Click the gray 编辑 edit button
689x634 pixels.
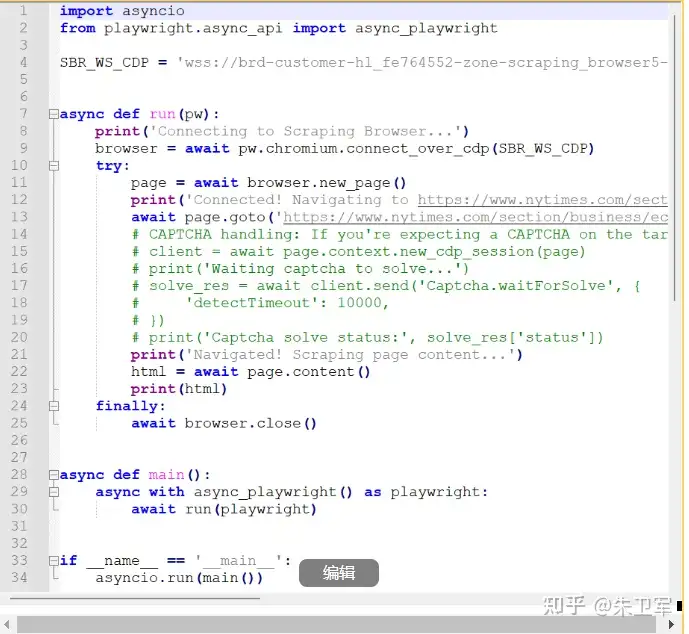[339, 573]
